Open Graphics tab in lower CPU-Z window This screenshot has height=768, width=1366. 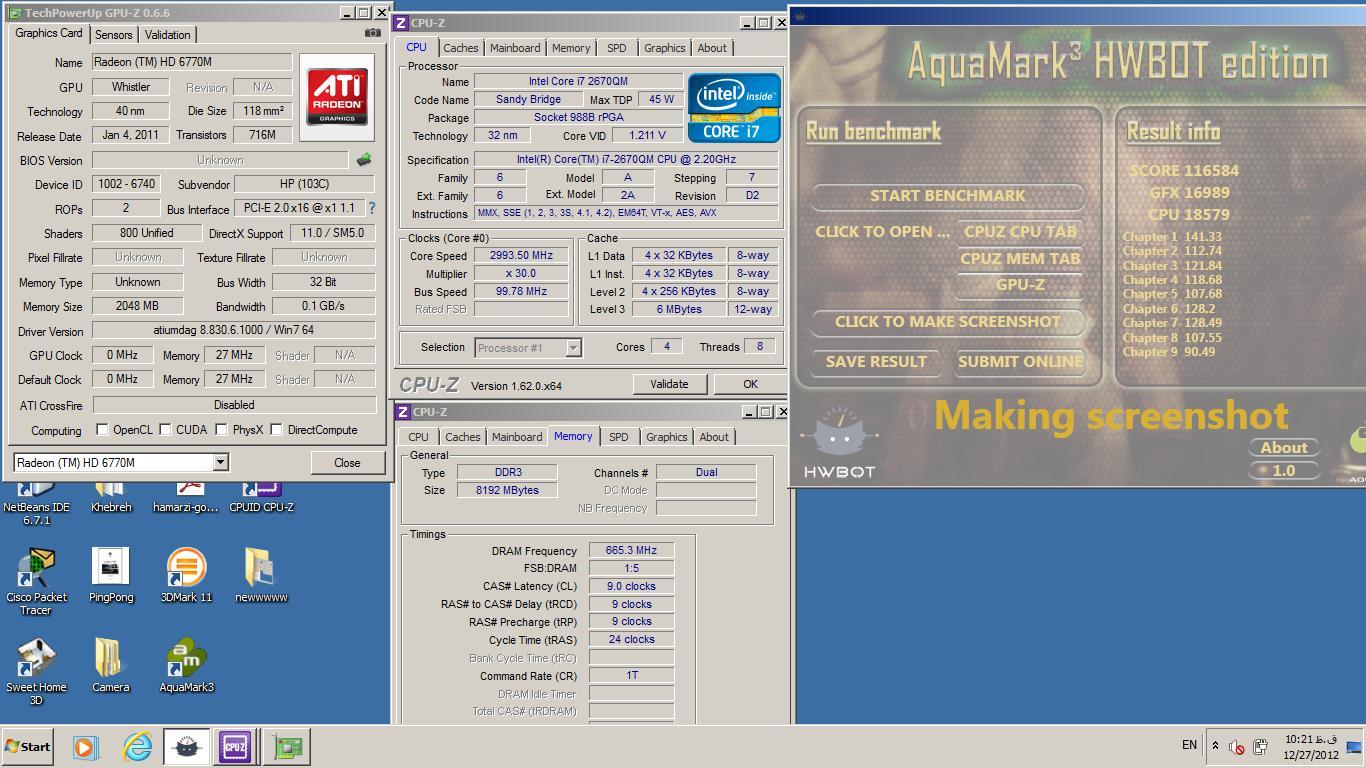point(667,437)
